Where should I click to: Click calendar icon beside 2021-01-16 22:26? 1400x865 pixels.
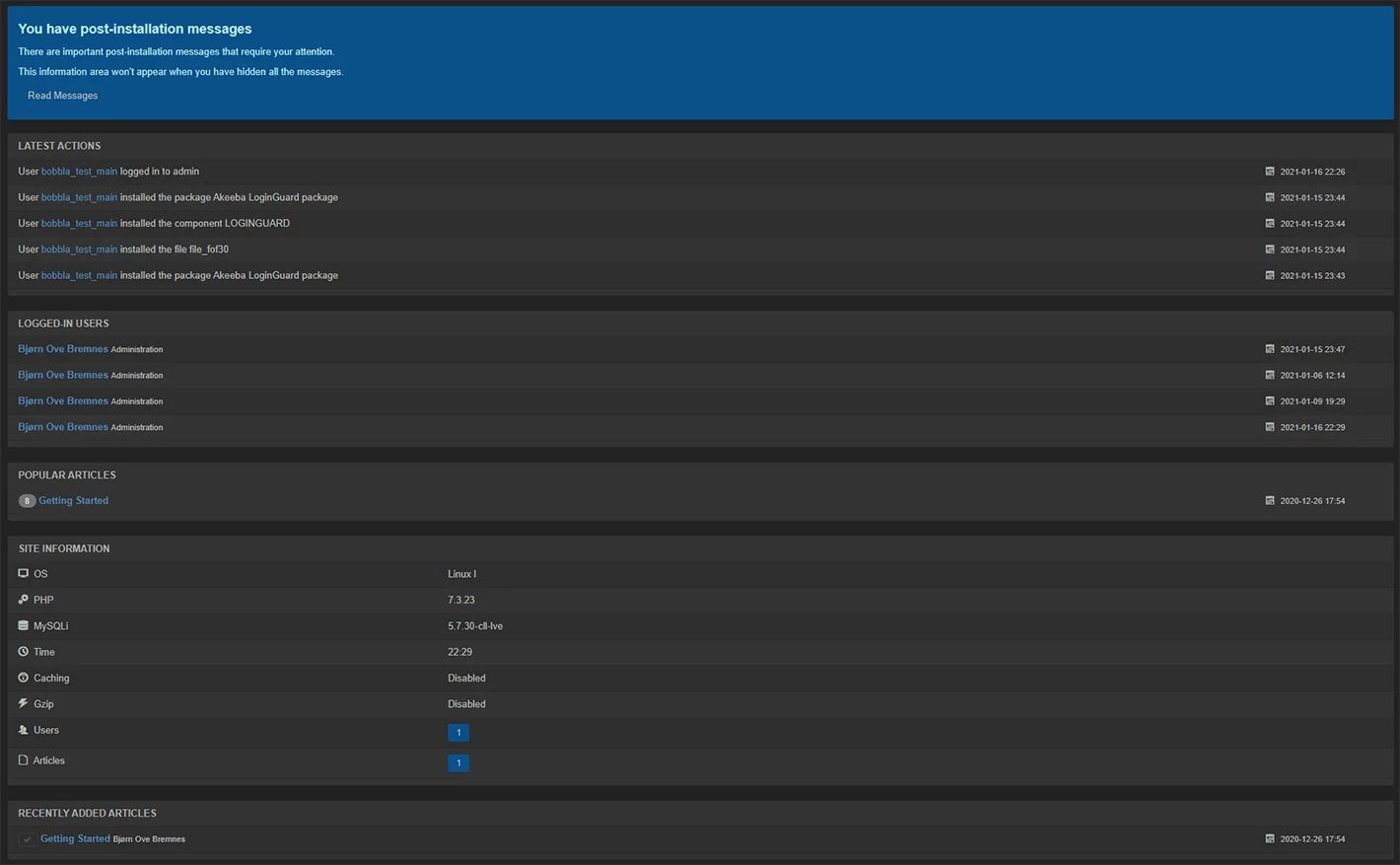pyautogui.click(x=1270, y=172)
